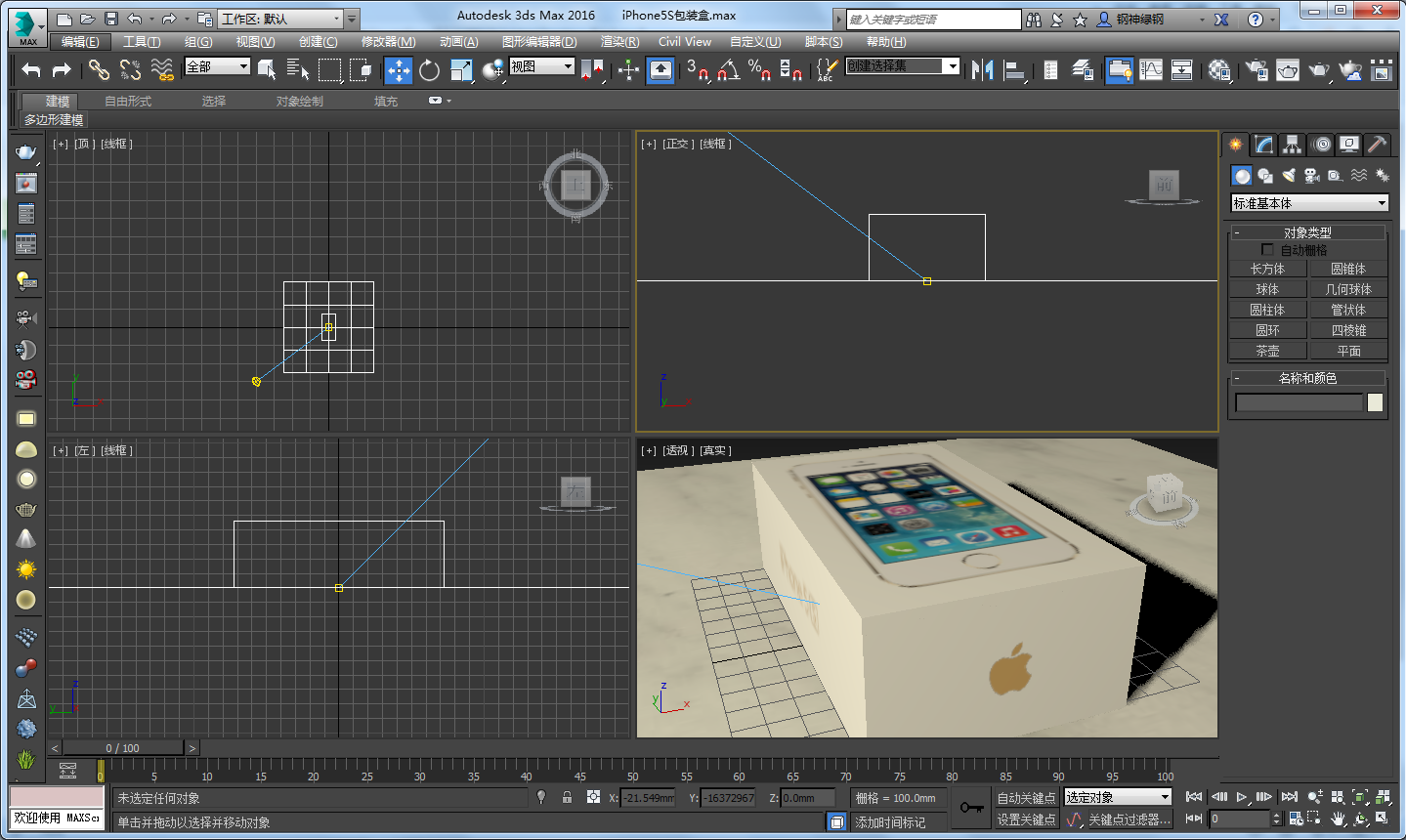The image size is (1406, 840).
Task: Toggle the Scene Explorer toolbar button
Action: (x=1050, y=69)
